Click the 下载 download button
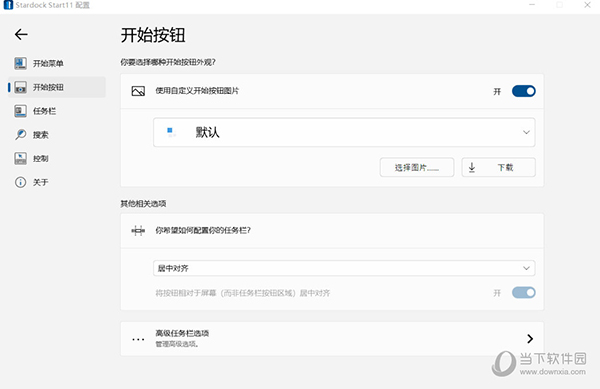 tap(498, 167)
